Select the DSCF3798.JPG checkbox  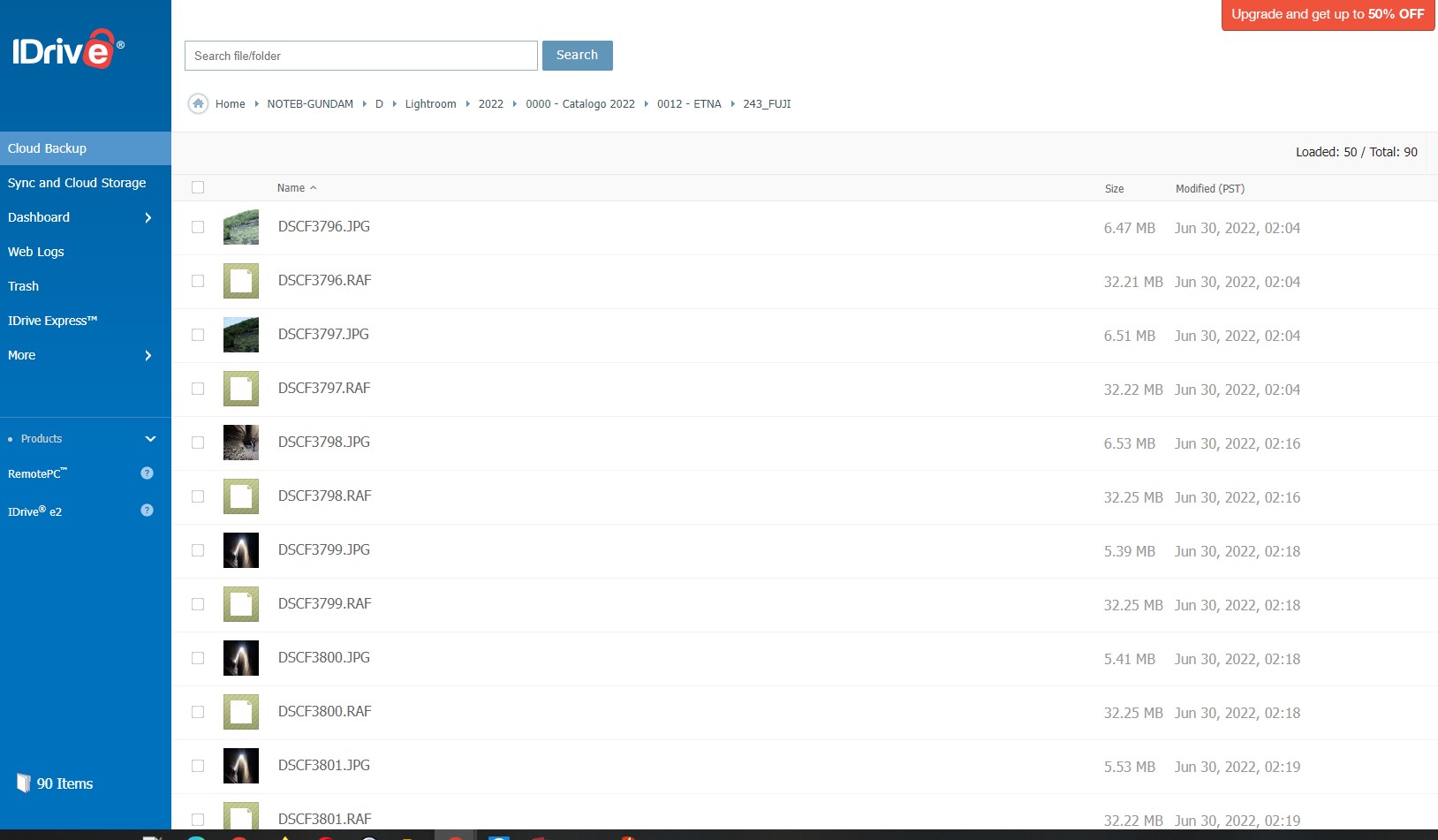tap(198, 443)
